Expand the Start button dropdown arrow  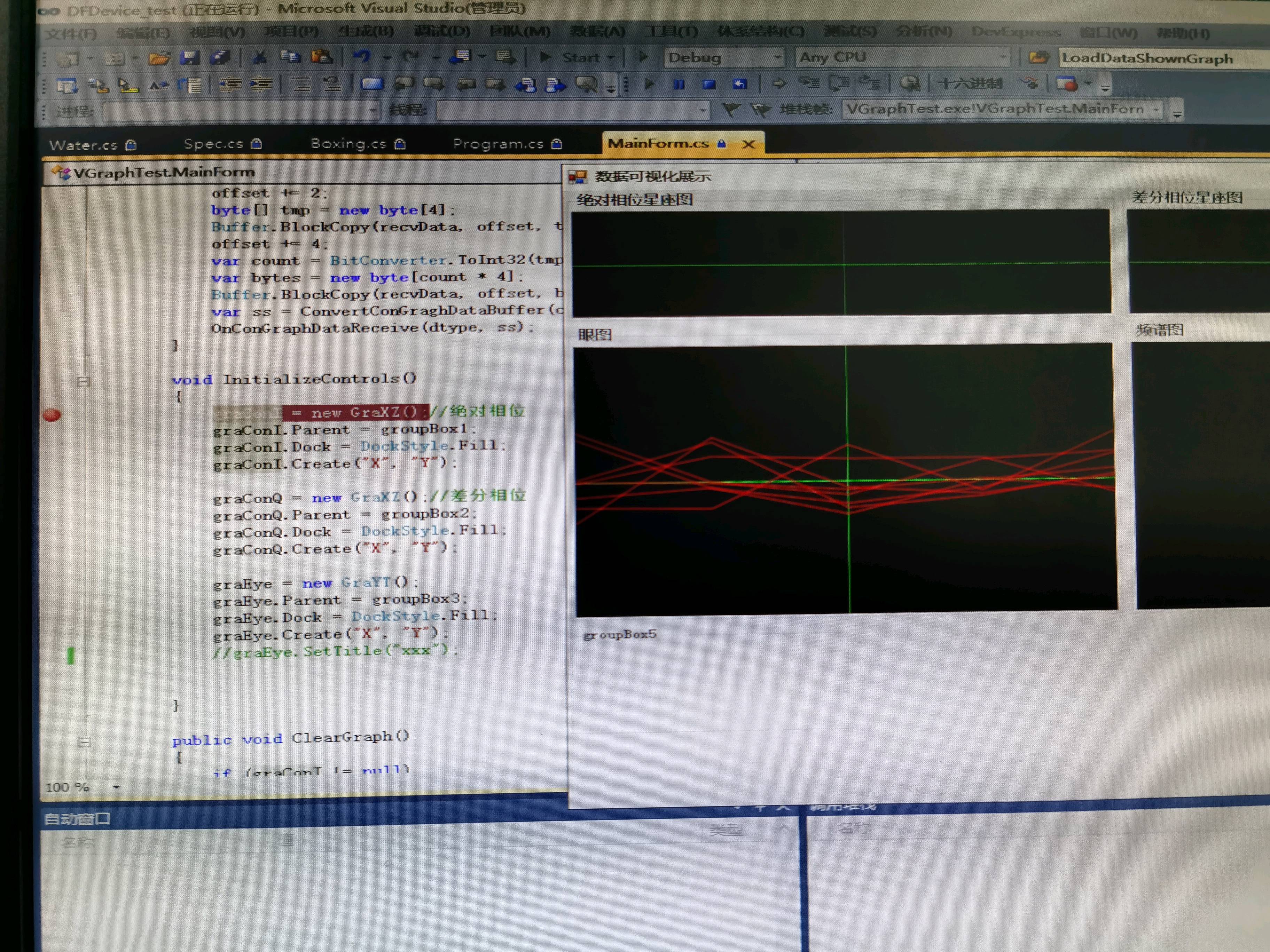coord(610,57)
